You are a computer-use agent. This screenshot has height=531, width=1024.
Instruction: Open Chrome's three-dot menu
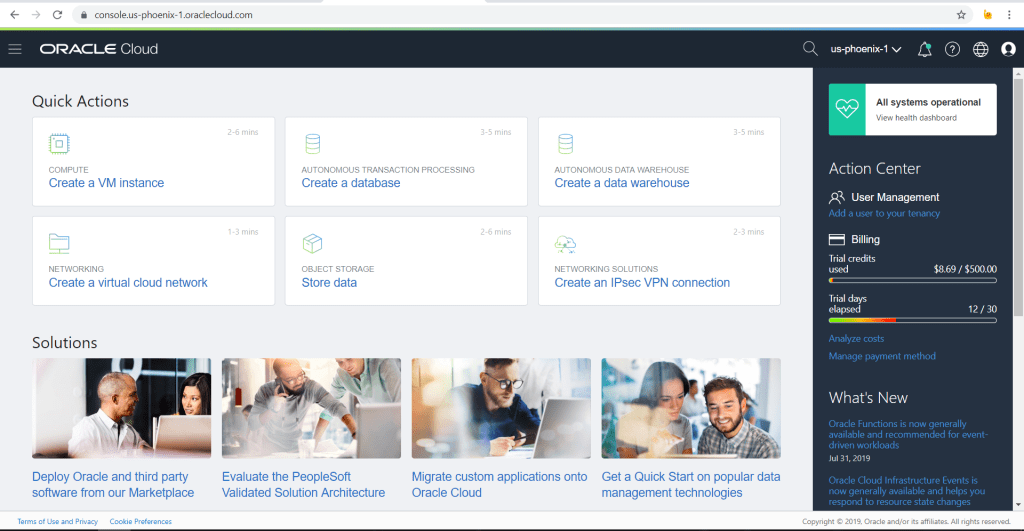1011,15
